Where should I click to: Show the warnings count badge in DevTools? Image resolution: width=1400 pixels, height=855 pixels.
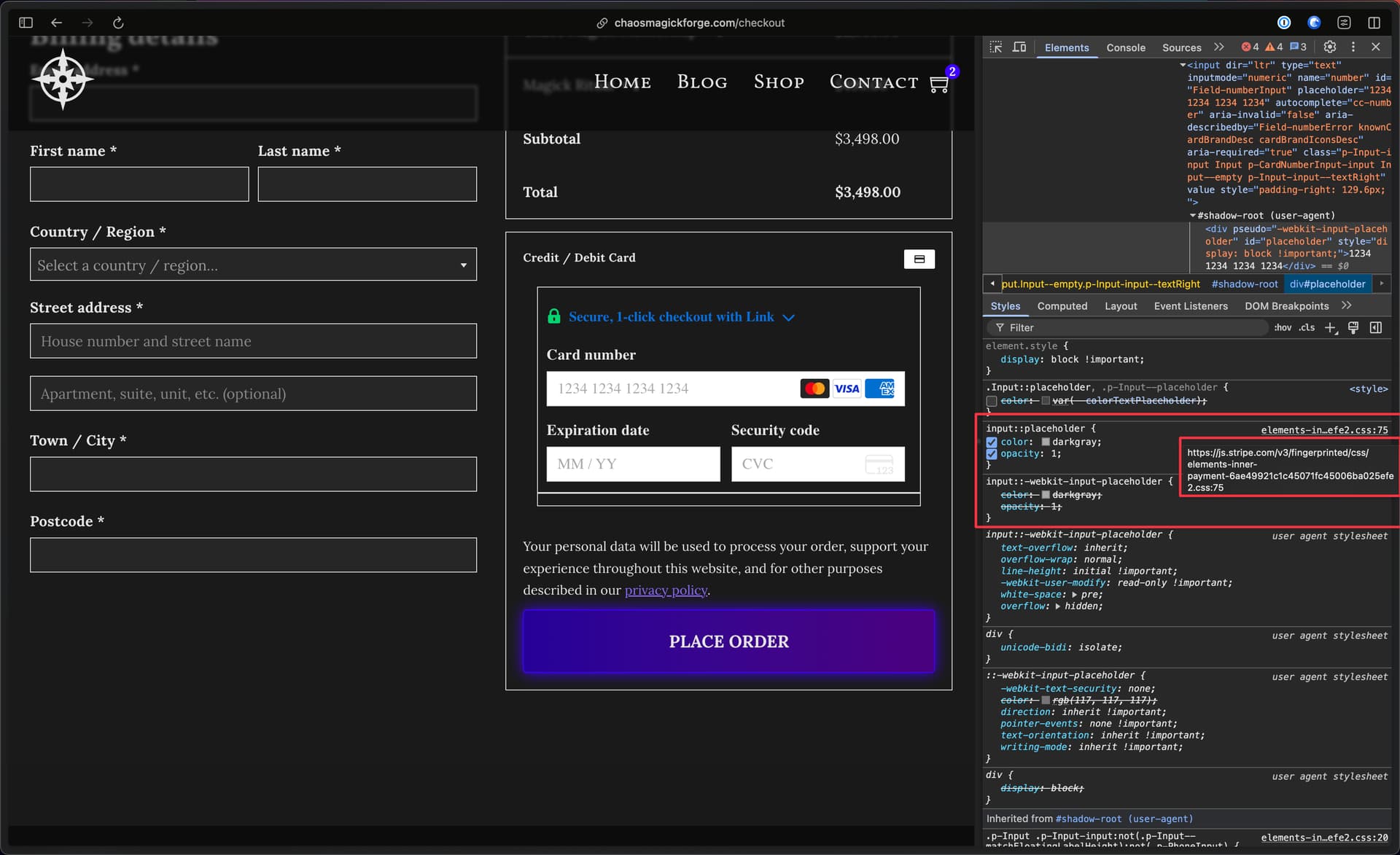(x=1274, y=47)
